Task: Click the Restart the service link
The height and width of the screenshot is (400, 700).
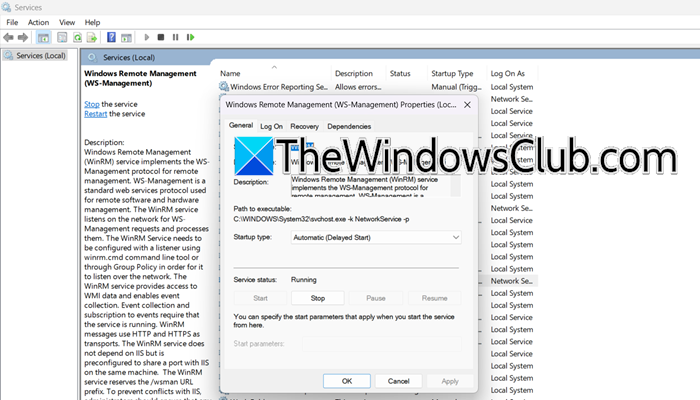Action: click(96, 114)
